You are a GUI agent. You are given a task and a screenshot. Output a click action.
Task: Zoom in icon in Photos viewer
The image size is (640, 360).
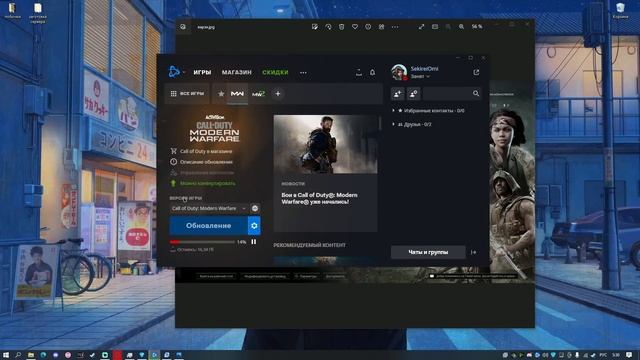click(461, 27)
